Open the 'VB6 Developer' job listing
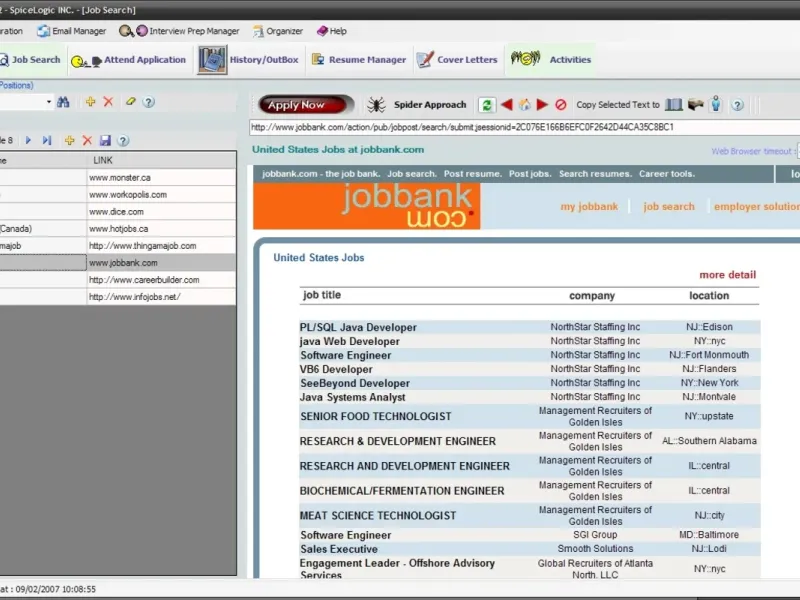The height and width of the screenshot is (600, 800). click(336, 369)
